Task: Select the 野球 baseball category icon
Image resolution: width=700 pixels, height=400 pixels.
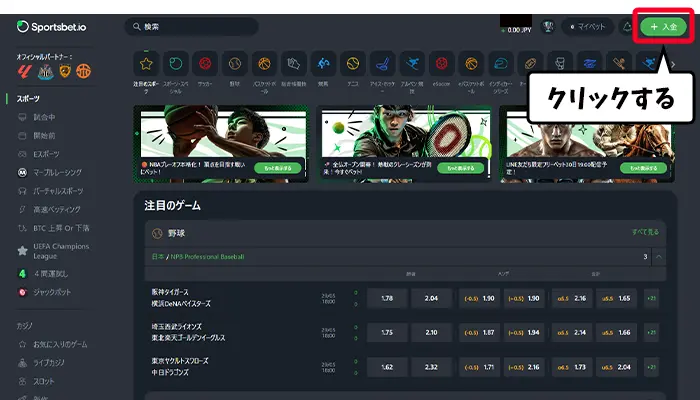Action: pos(235,64)
